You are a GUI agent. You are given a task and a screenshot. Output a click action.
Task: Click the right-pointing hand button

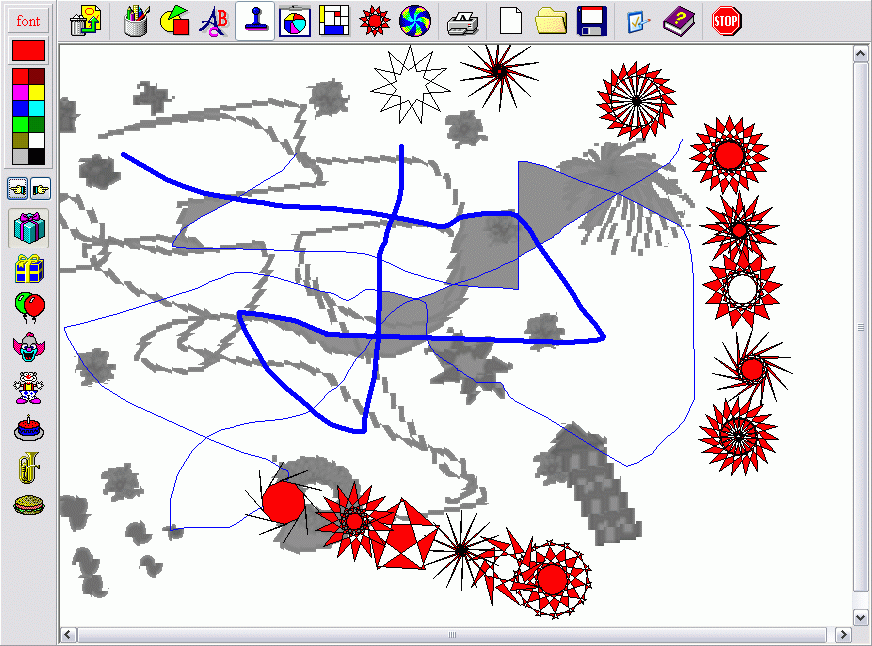pyautogui.click(x=40, y=189)
